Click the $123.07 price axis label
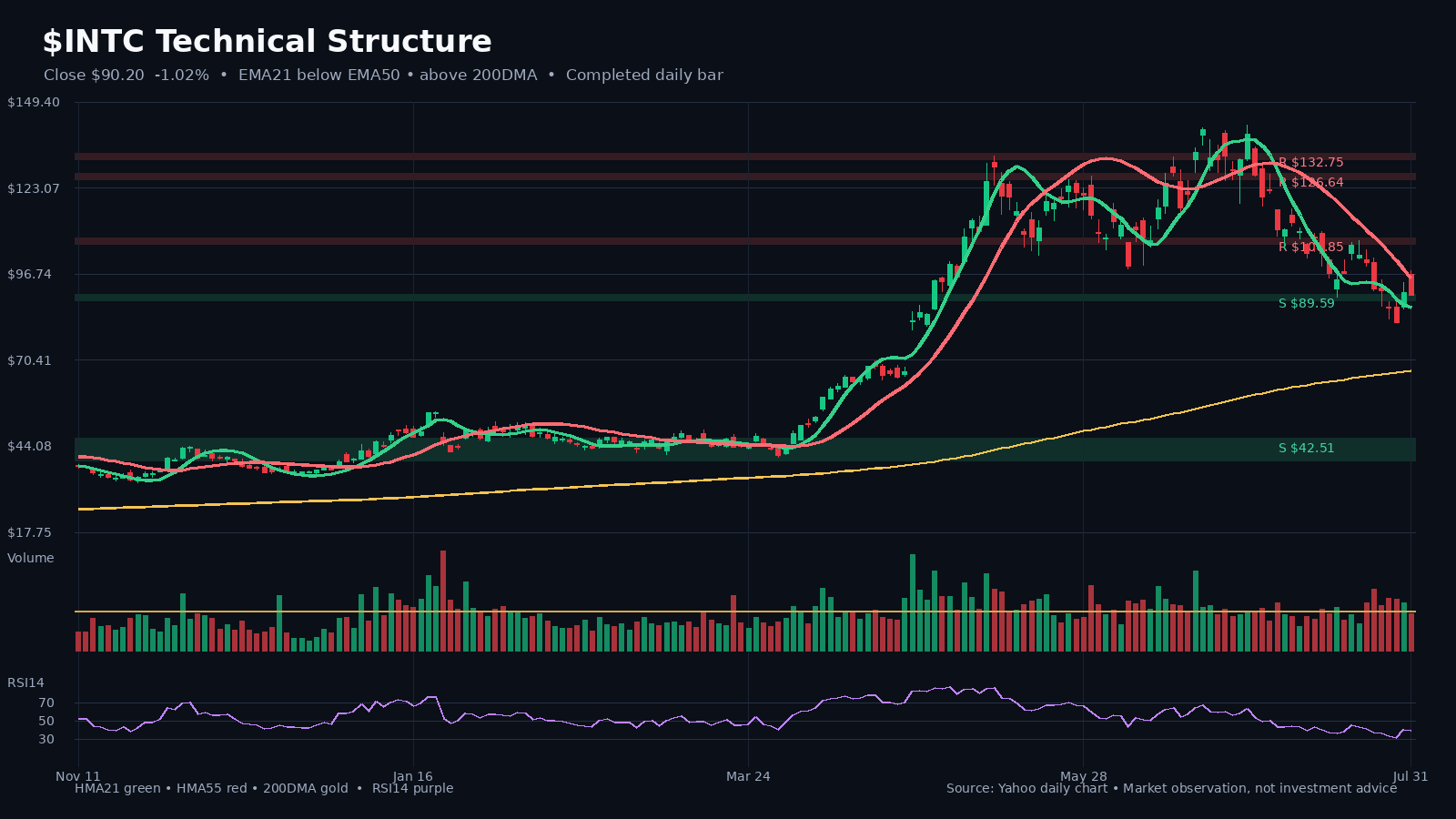The image size is (1456, 819). pos(34,188)
